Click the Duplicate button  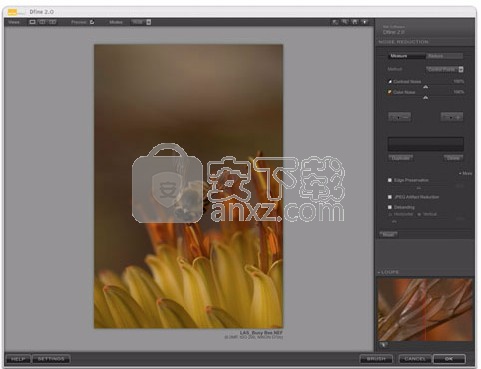[x=401, y=158]
